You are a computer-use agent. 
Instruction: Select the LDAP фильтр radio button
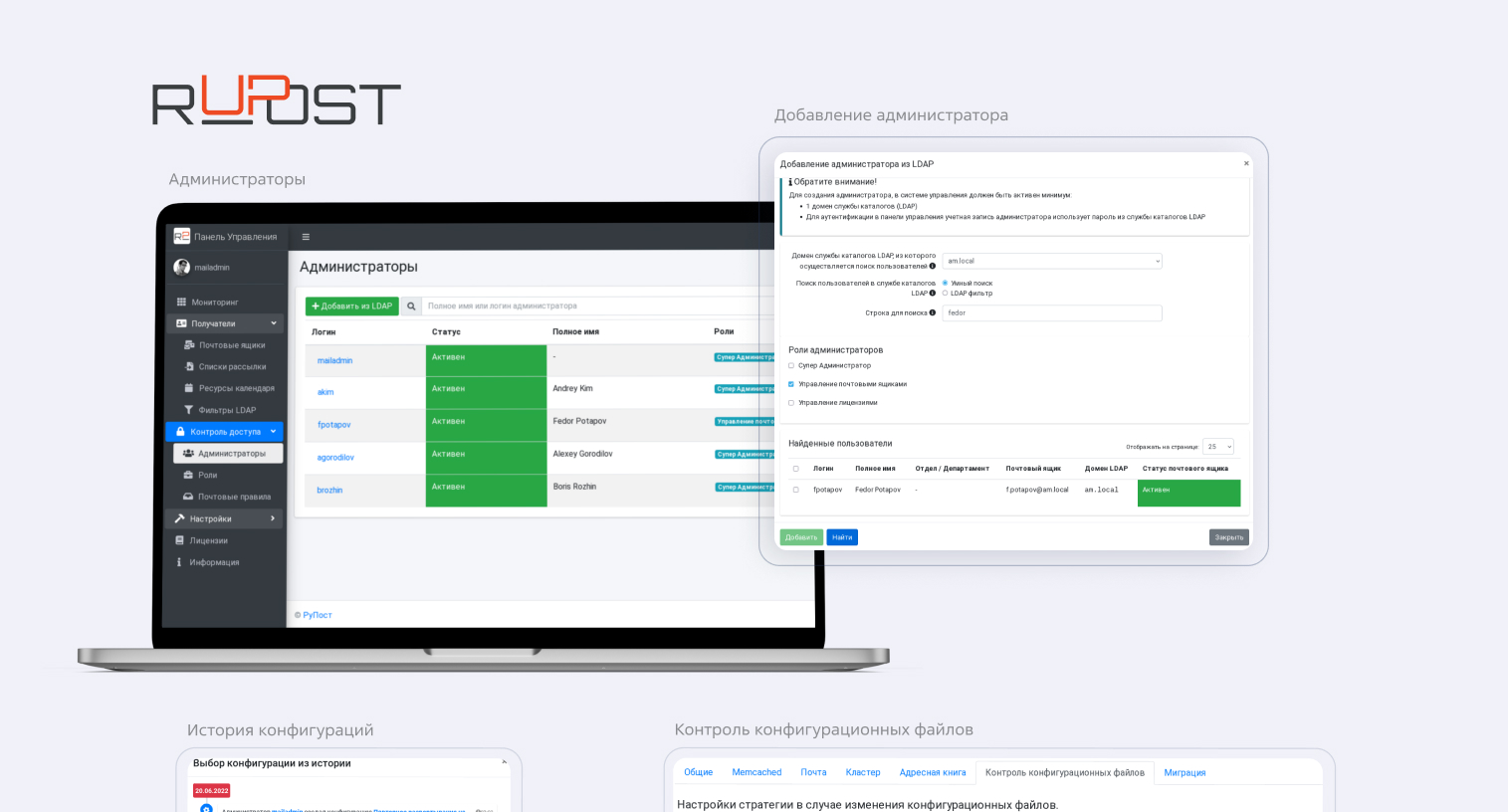pyautogui.click(x=945, y=294)
